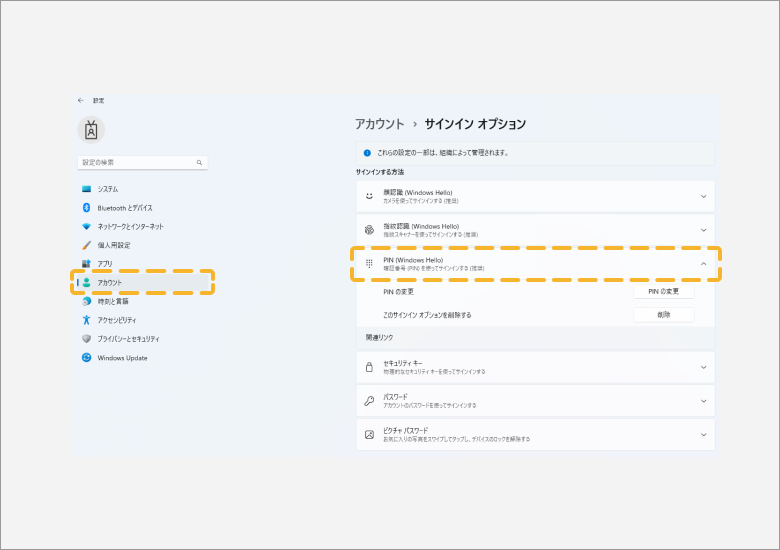This screenshot has height=550, width=780.
Task: Click the 削除 button
Action: (x=664, y=315)
